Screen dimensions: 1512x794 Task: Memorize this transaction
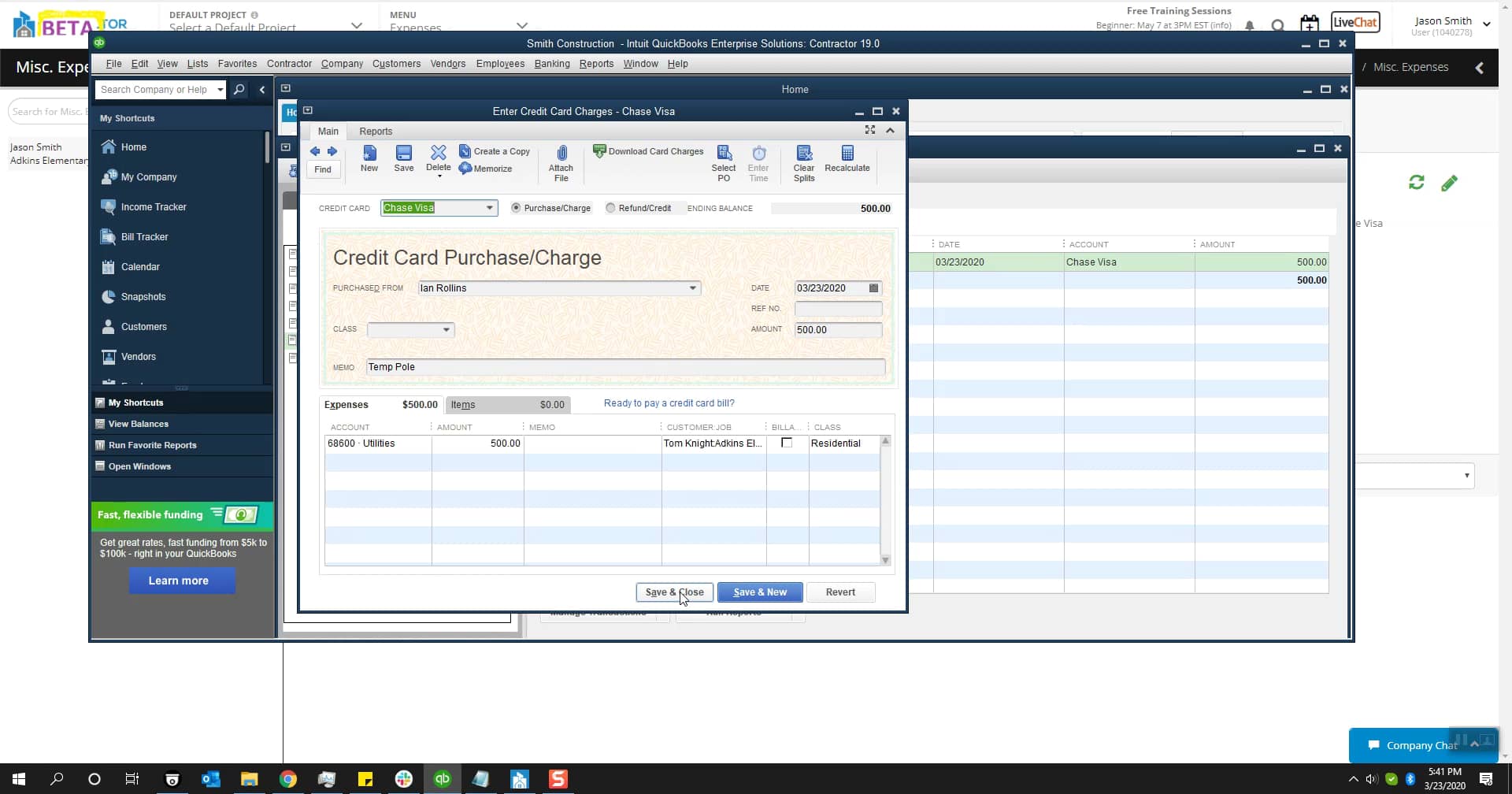[485, 169]
